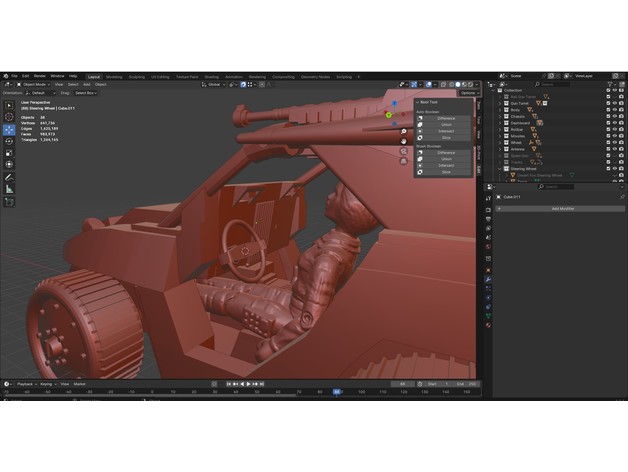This screenshot has width=628, height=472.
Task: Activate the Move tool
Action: point(9,129)
